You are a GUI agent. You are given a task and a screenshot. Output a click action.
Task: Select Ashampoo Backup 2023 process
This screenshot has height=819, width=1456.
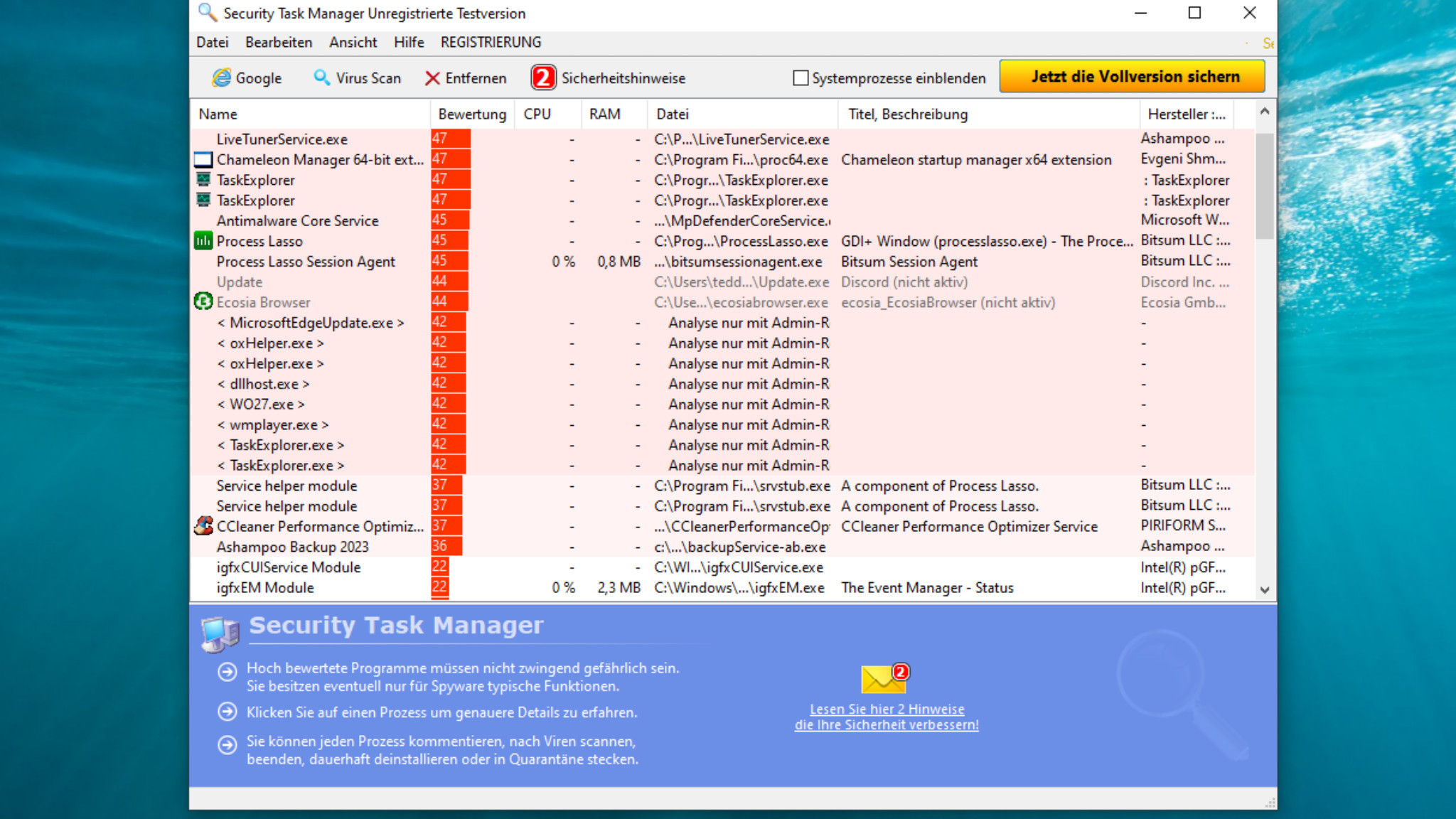(722, 547)
